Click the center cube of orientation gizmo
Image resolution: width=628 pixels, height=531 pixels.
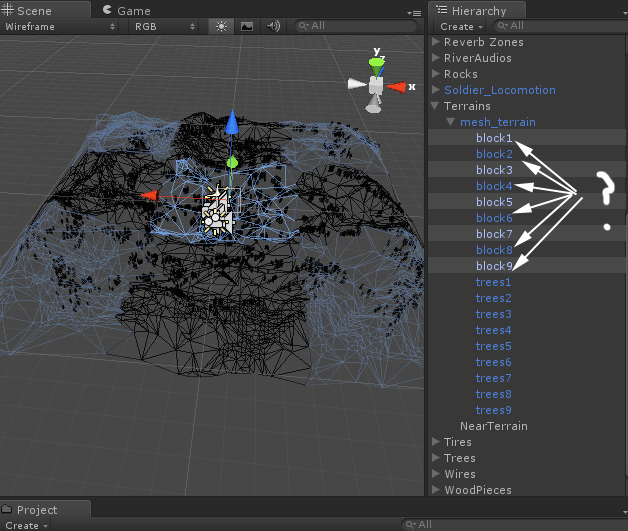[376, 87]
